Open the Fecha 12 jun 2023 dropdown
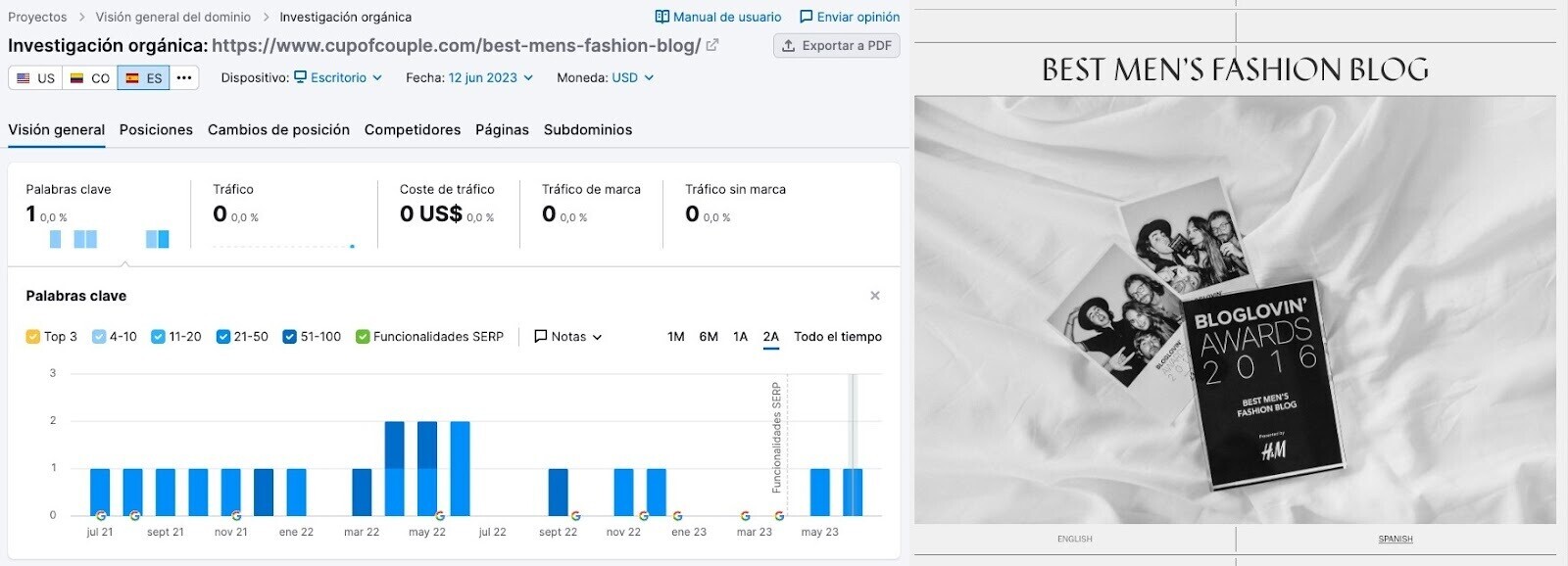Viewport: 1568px width, 566px height. click(491, 77)
